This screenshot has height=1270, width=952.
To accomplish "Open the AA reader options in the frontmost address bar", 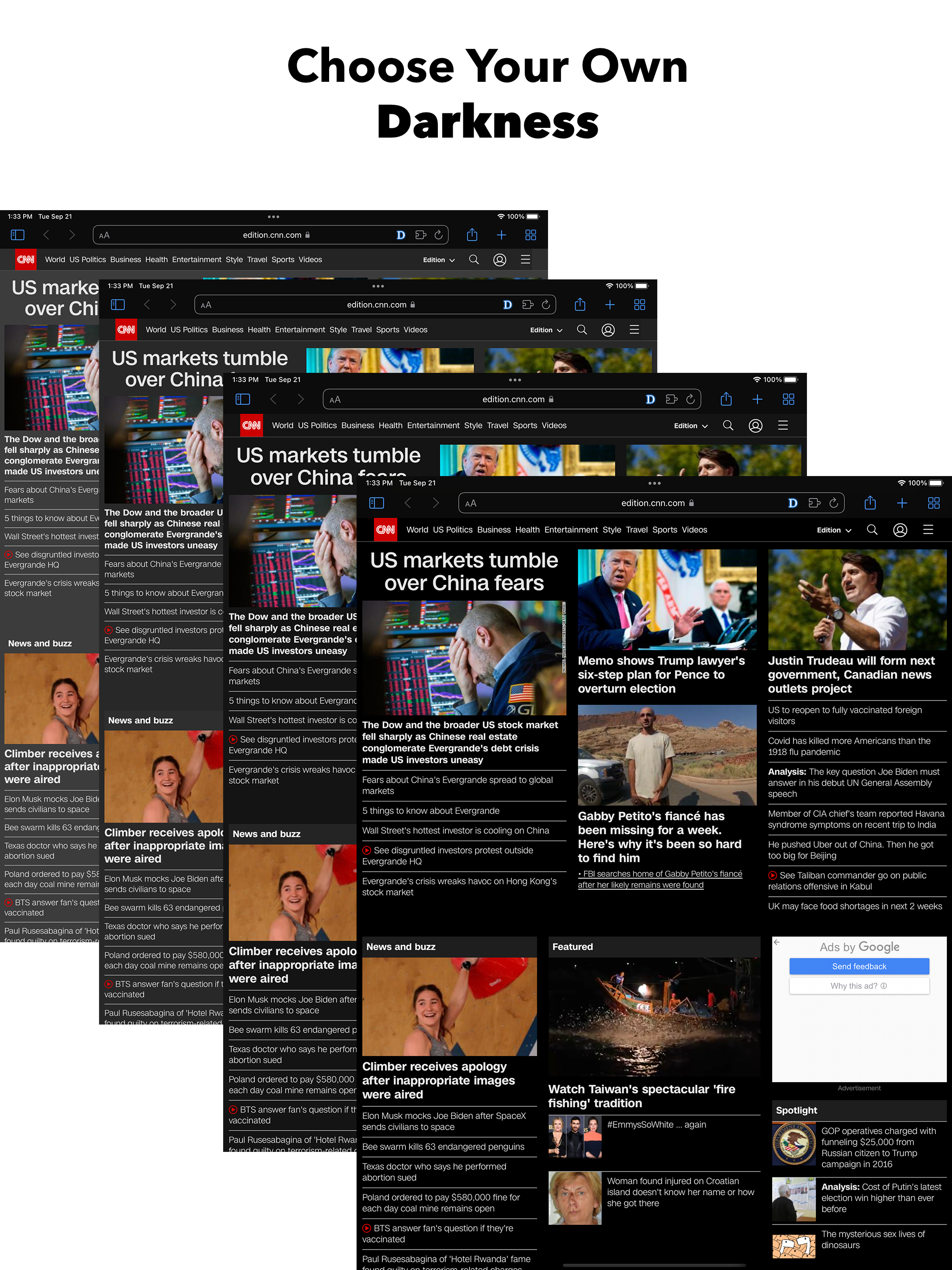I will 471,503.
